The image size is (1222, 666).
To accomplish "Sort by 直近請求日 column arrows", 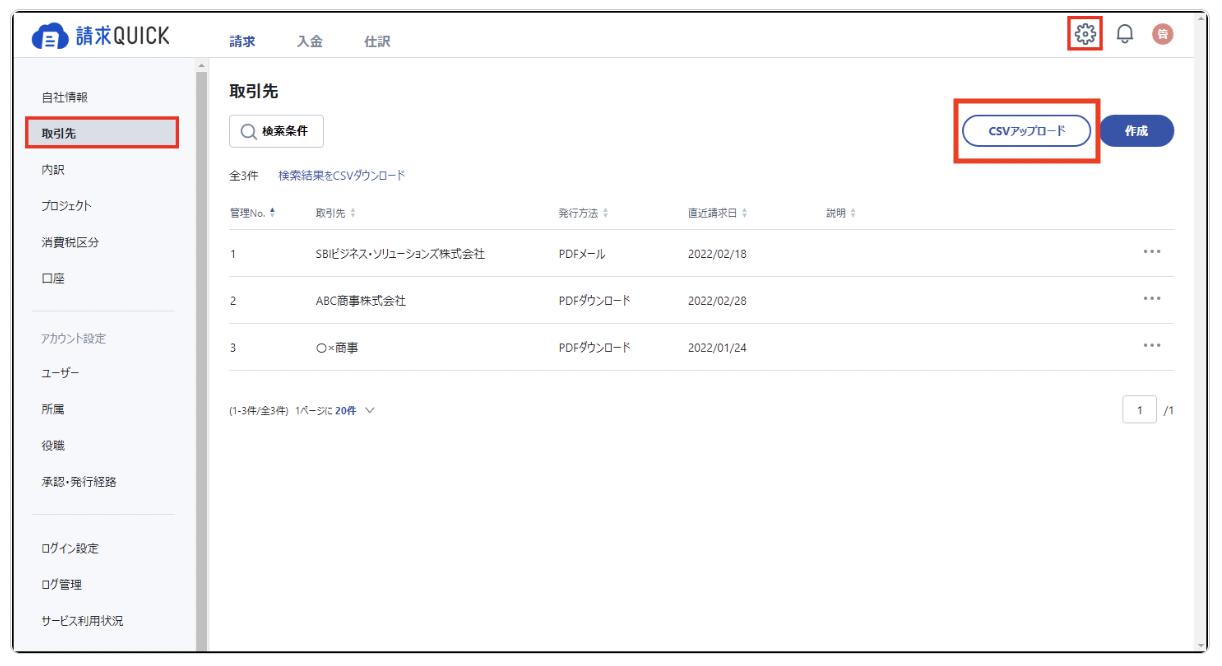I will (744, 213).
